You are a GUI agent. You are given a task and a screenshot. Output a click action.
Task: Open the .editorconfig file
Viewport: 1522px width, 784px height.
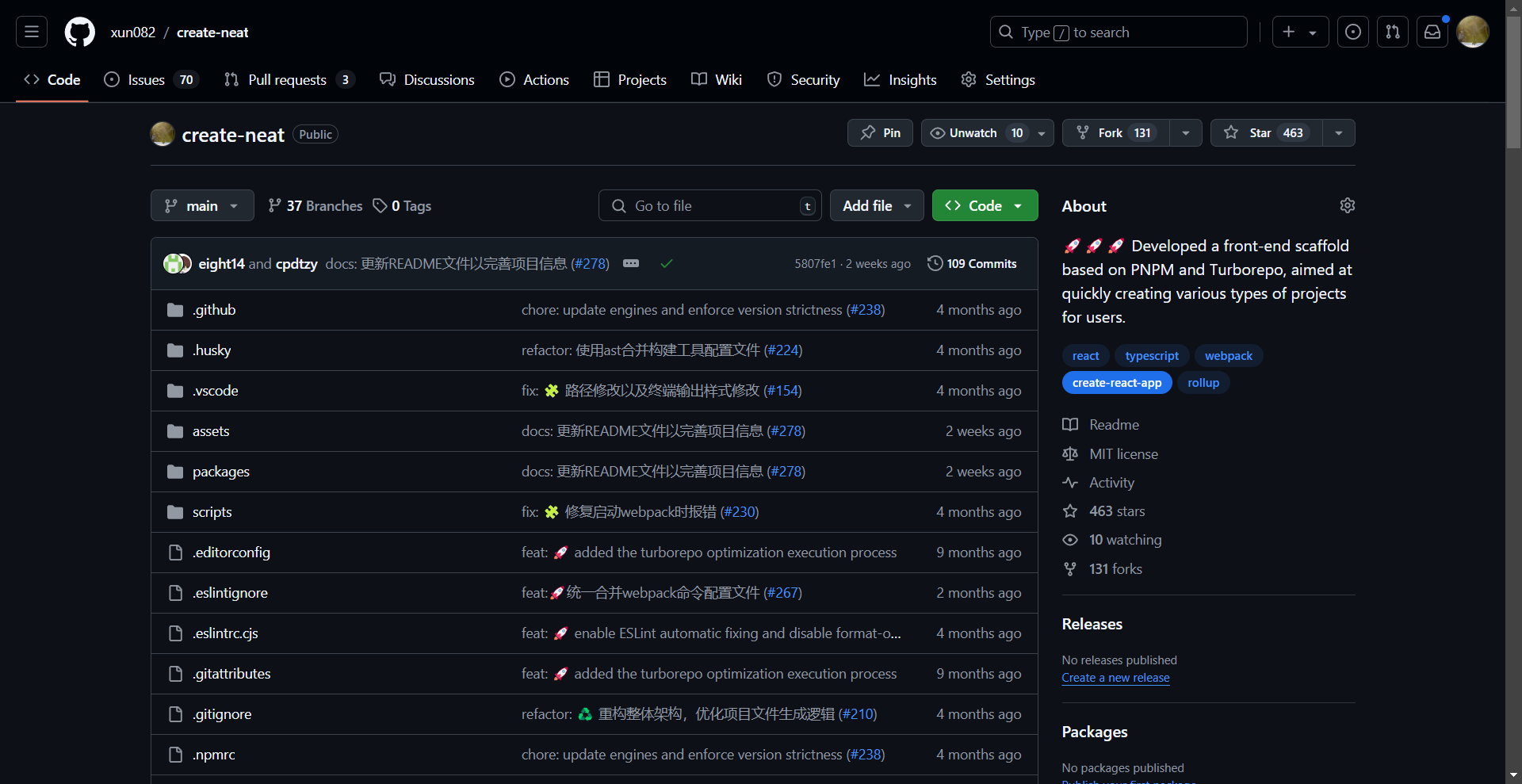point(231,552)
